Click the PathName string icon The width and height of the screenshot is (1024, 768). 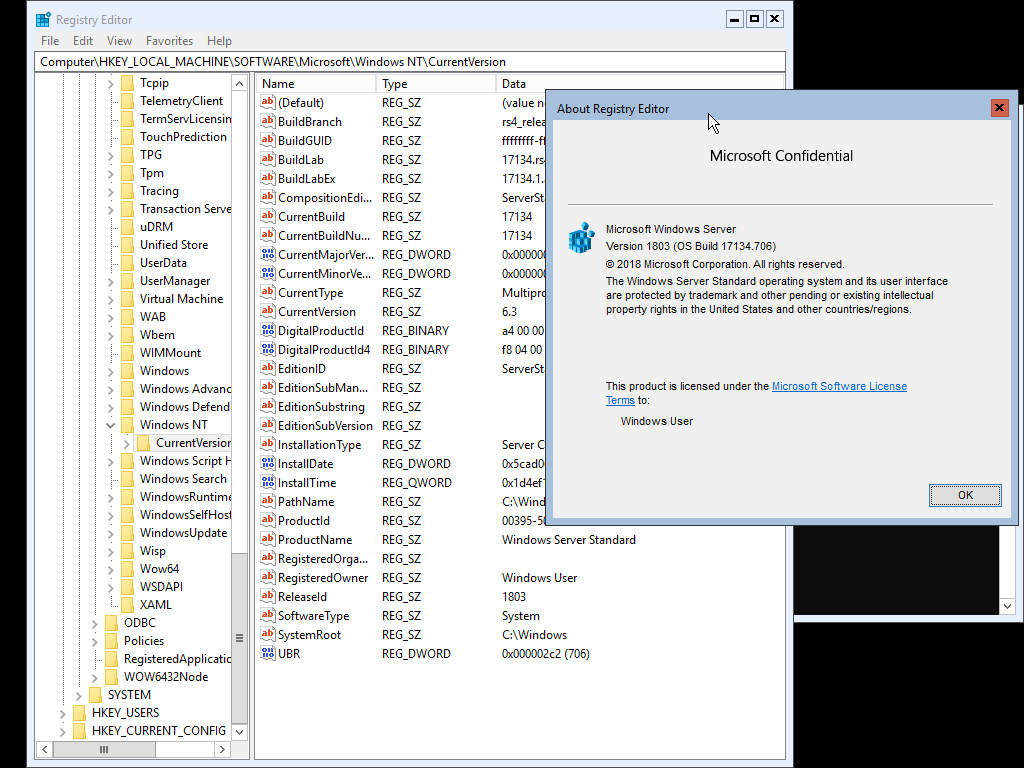[x=267, y=501]
